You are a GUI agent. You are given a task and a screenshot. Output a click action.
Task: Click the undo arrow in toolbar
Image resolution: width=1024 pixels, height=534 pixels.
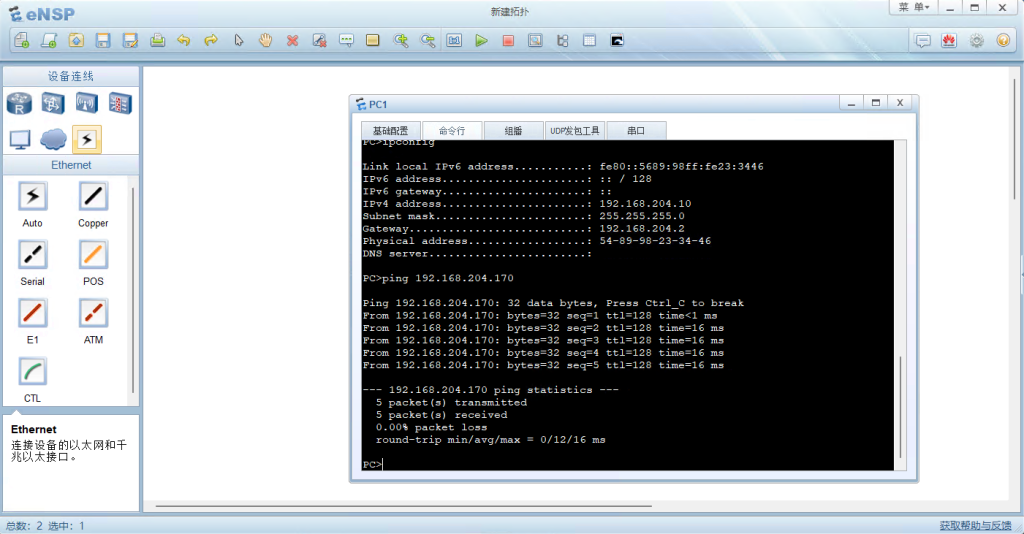pyautogui.click(x=184, y=41)
